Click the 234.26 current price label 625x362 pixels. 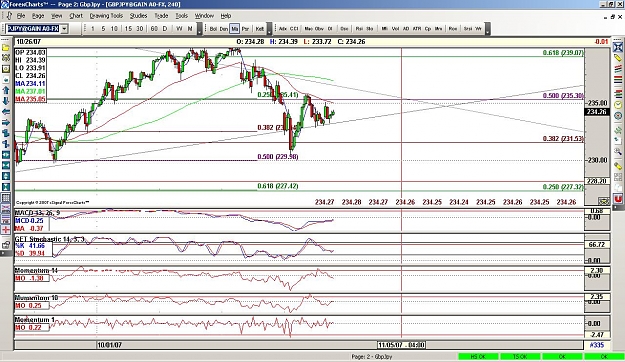click(x=597, y=112)
